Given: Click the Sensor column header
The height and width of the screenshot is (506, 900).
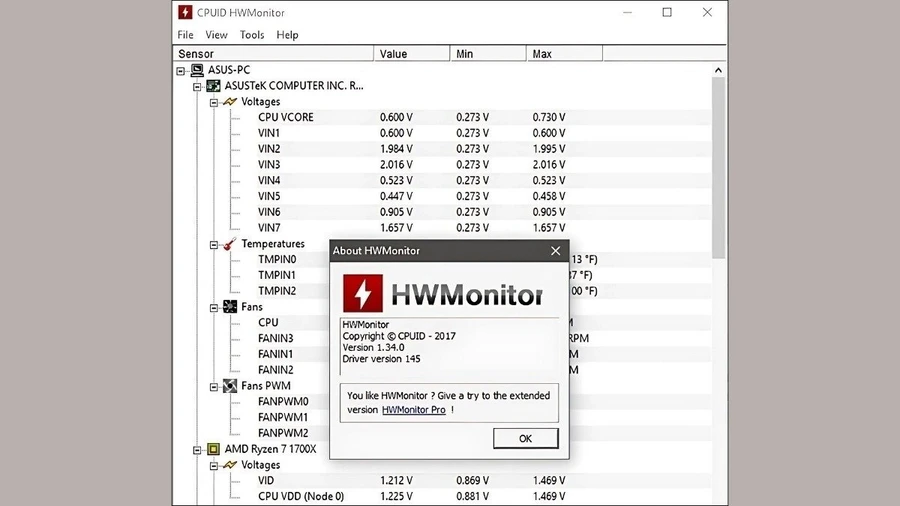Looking at the screenshot, I should tap(273, 54).
